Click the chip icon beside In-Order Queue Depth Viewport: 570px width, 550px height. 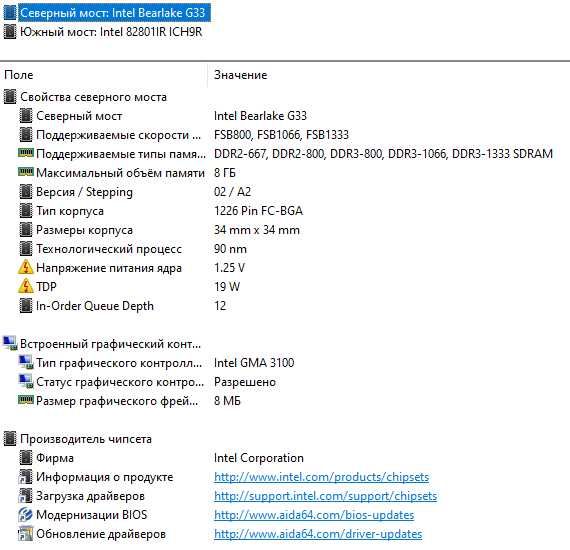[x=26, y=305]
